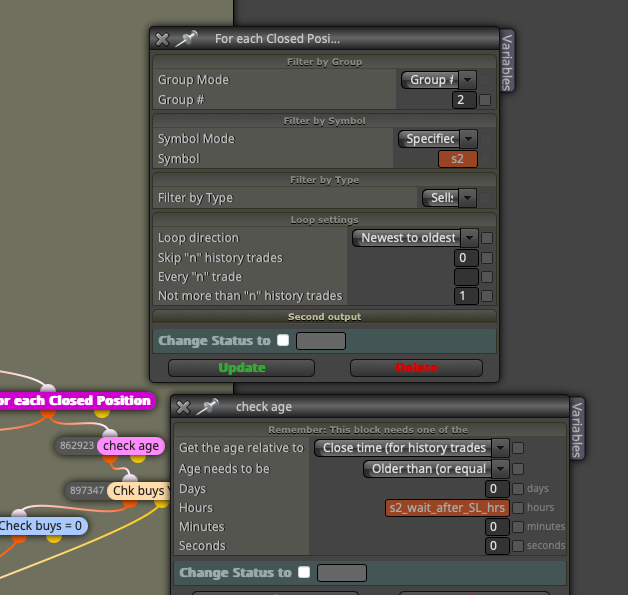Viewport: 628px width, 595px height.
Task: Click the Every n trade field
Action: click(x=466, y=277)
